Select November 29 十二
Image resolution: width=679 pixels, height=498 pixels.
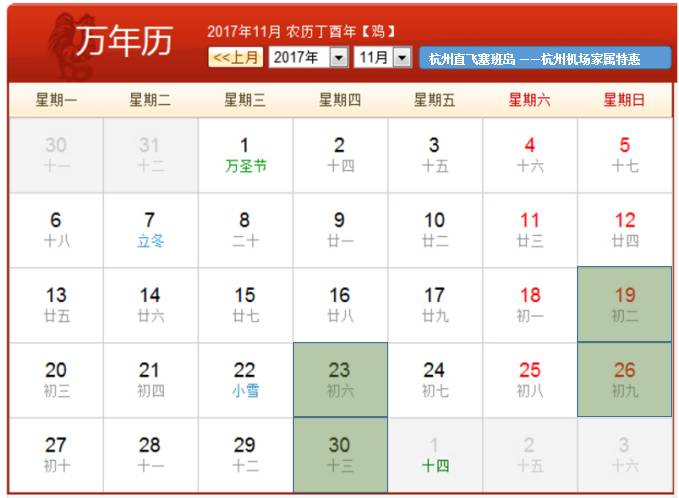[x=246, y=455]
